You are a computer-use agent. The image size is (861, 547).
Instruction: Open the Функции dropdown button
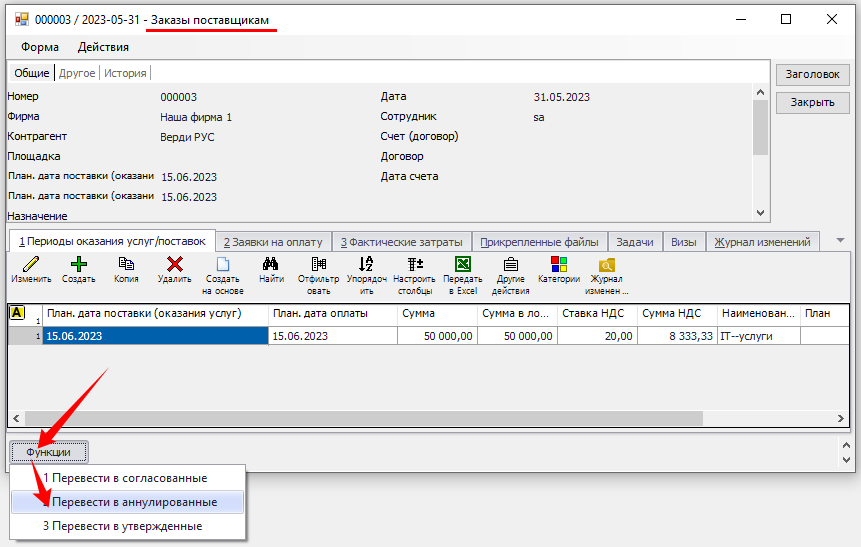pyautogui.click(x=48, y=452)
